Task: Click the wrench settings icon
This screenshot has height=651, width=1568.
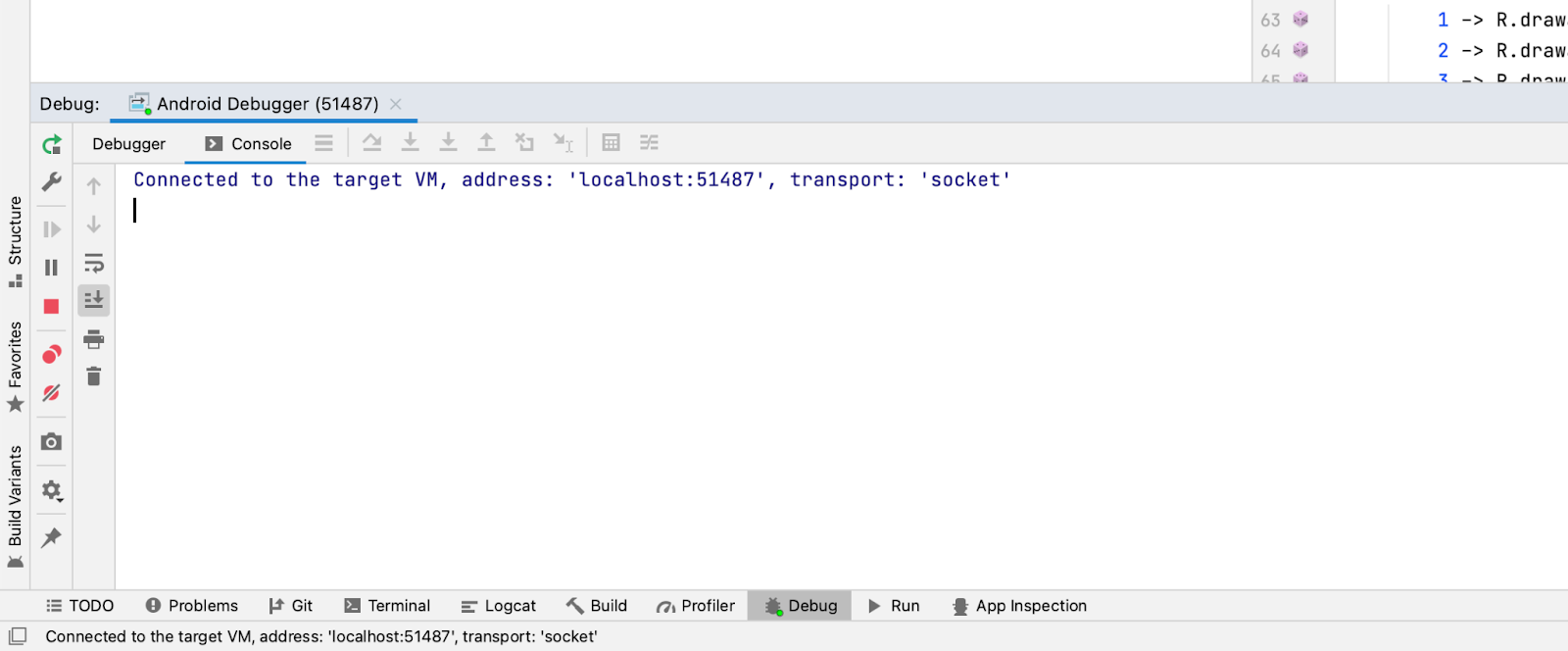Action: [x=52, y=182]
